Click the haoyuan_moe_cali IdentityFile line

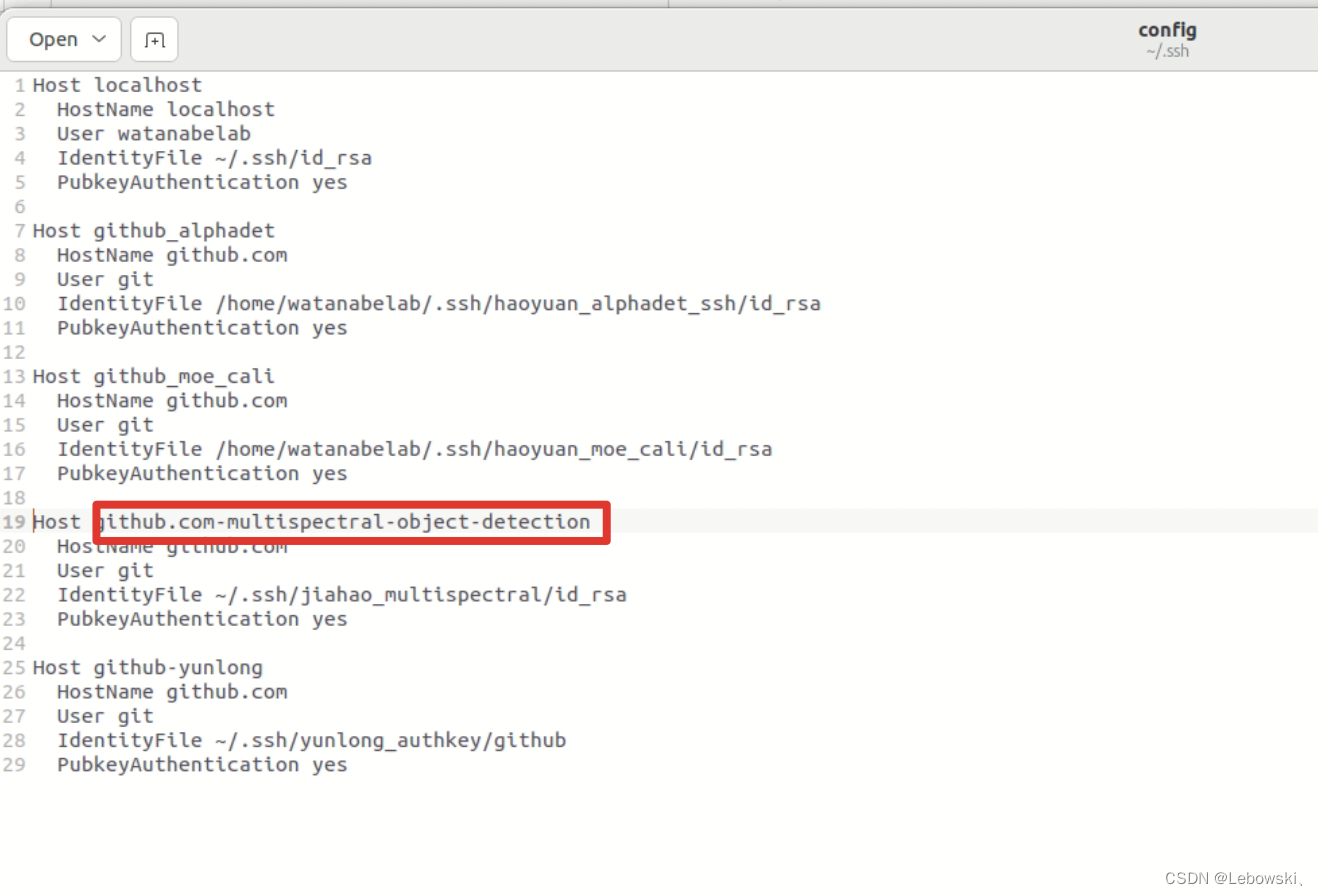pos(414,449)
